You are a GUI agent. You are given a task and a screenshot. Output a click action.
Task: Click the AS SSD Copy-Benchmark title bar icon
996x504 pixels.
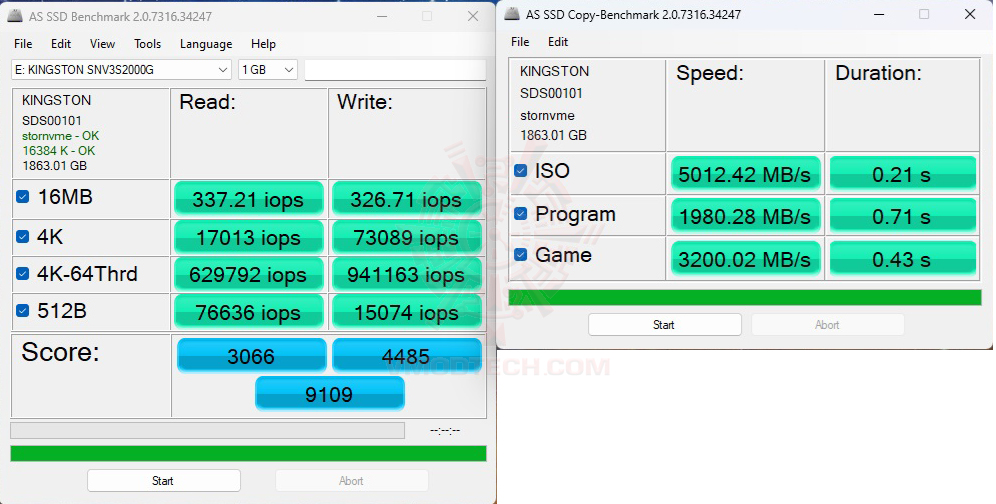512,14
